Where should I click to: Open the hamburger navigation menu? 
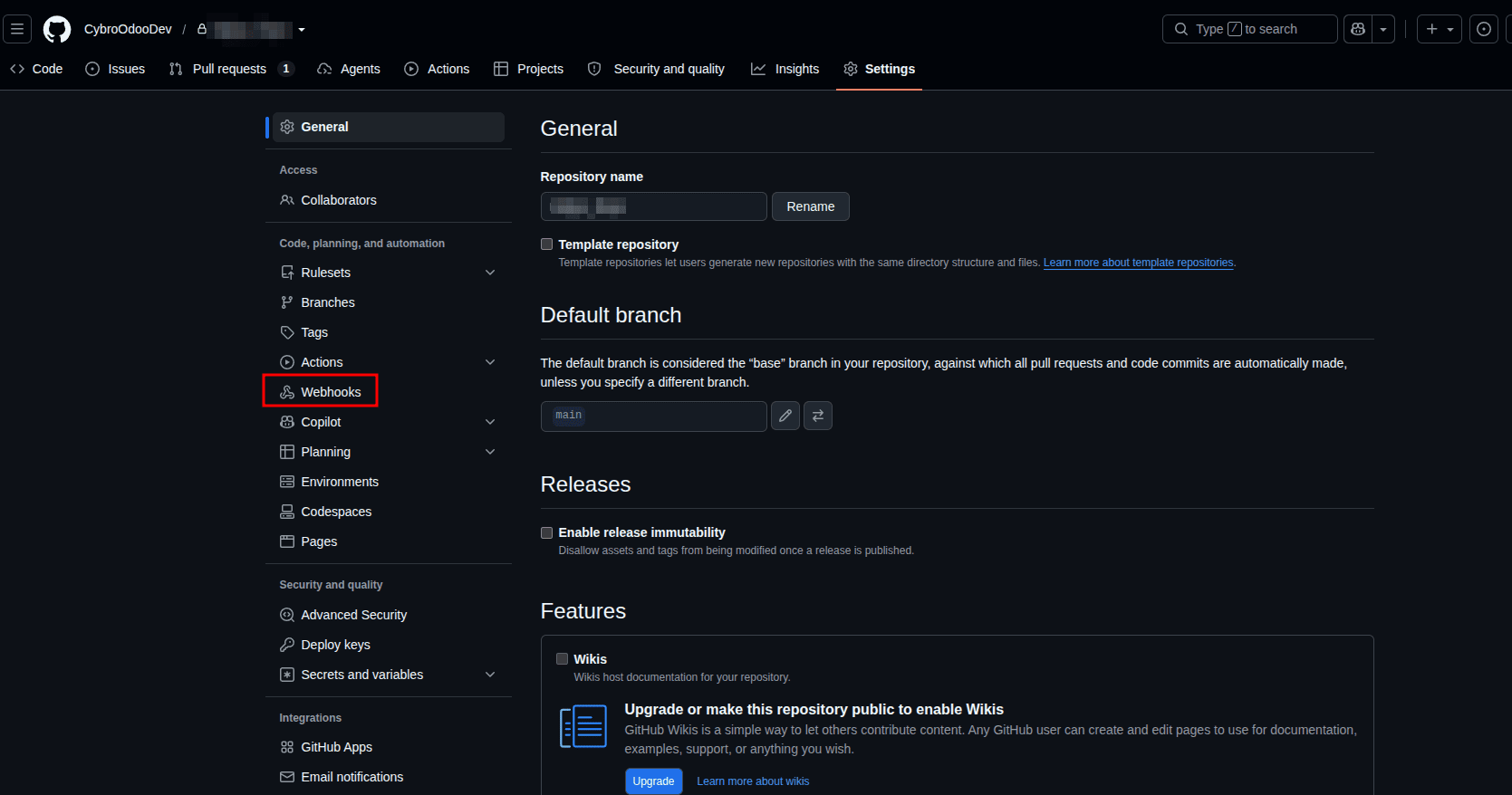17,29
